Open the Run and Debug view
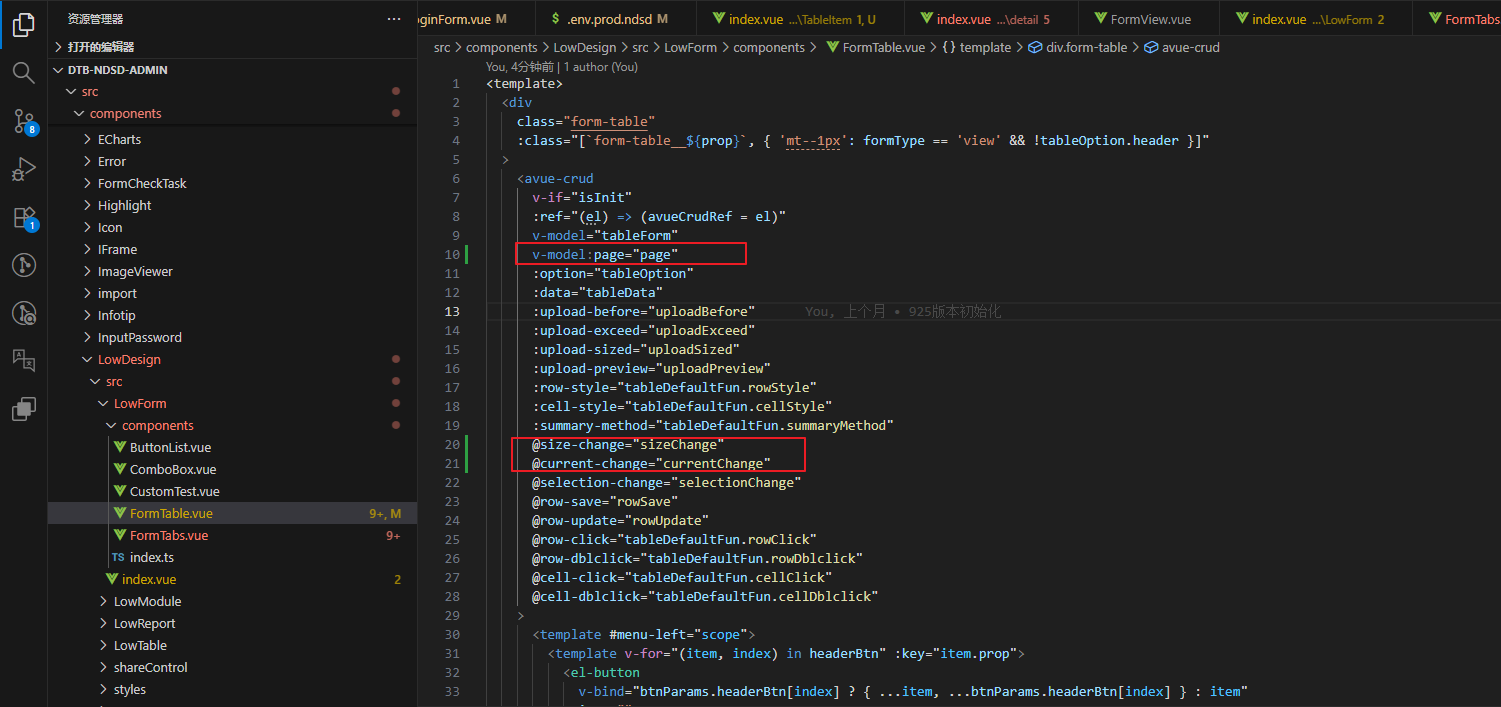This screenshot has height=707, width=1501. tap(23, 169)
